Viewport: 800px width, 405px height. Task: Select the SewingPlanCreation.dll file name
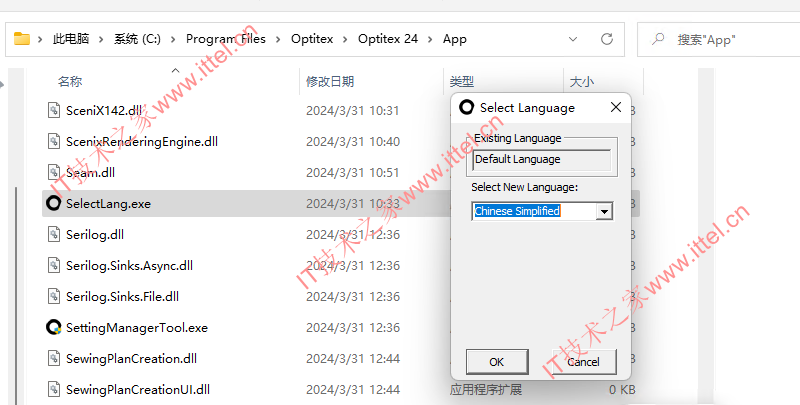(x=131, y=359)
